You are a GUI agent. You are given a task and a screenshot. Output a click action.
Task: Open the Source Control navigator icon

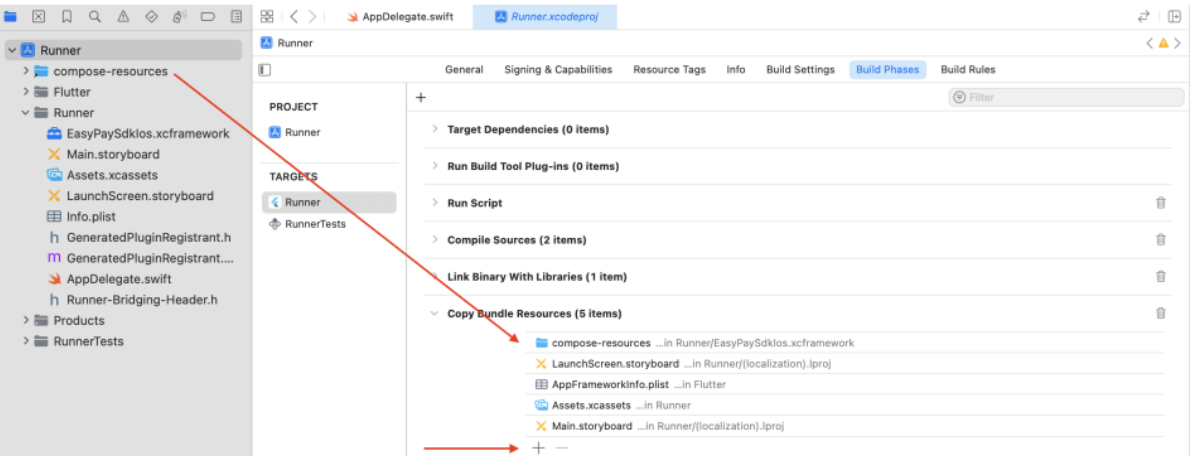(x=39, y=16)
